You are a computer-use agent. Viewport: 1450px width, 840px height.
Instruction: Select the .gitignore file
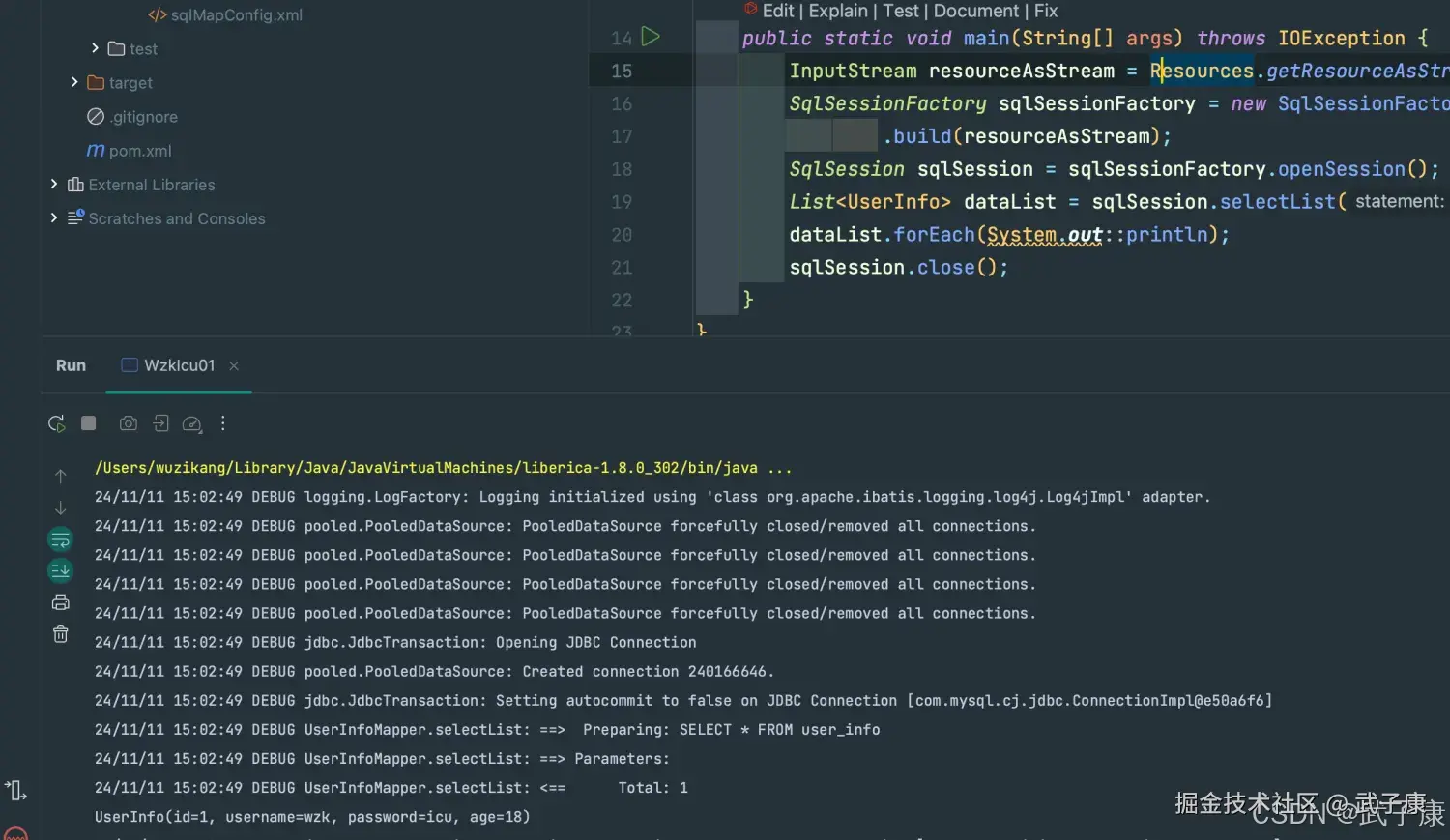pyautogui.click(x=132, y=117)
